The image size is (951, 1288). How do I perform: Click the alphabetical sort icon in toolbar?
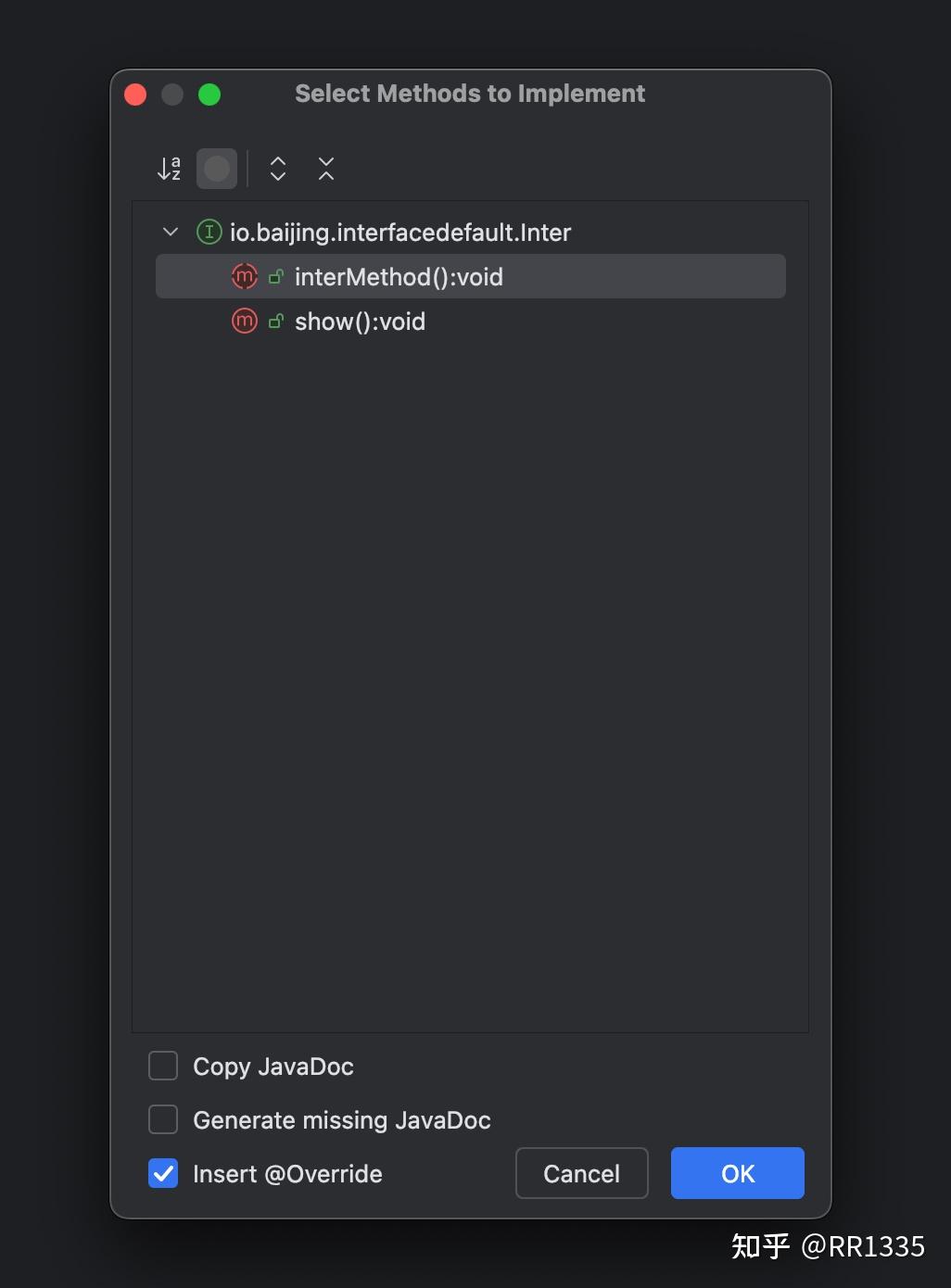click(x=168, y=168)
